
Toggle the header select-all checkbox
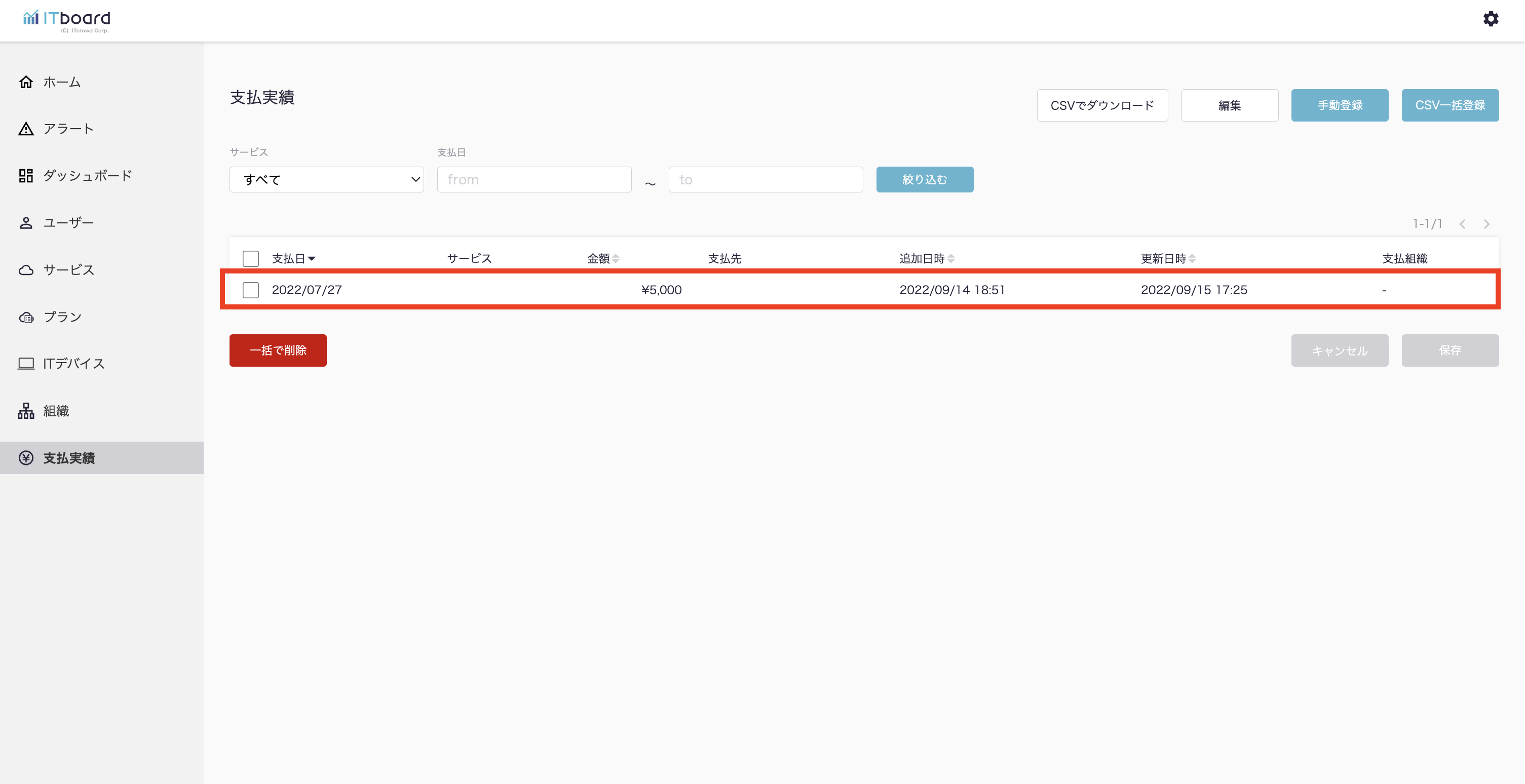(250, 259)
